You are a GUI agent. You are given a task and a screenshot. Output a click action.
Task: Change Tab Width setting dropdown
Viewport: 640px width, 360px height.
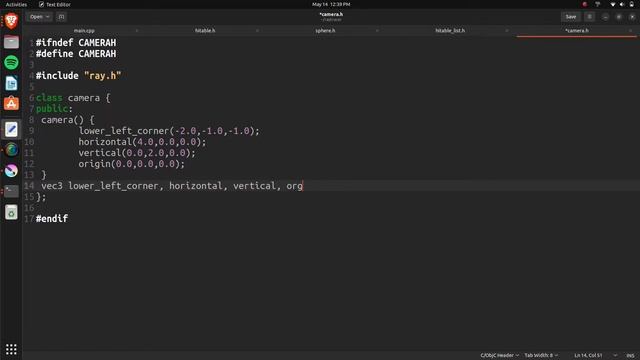click(541, 356)
